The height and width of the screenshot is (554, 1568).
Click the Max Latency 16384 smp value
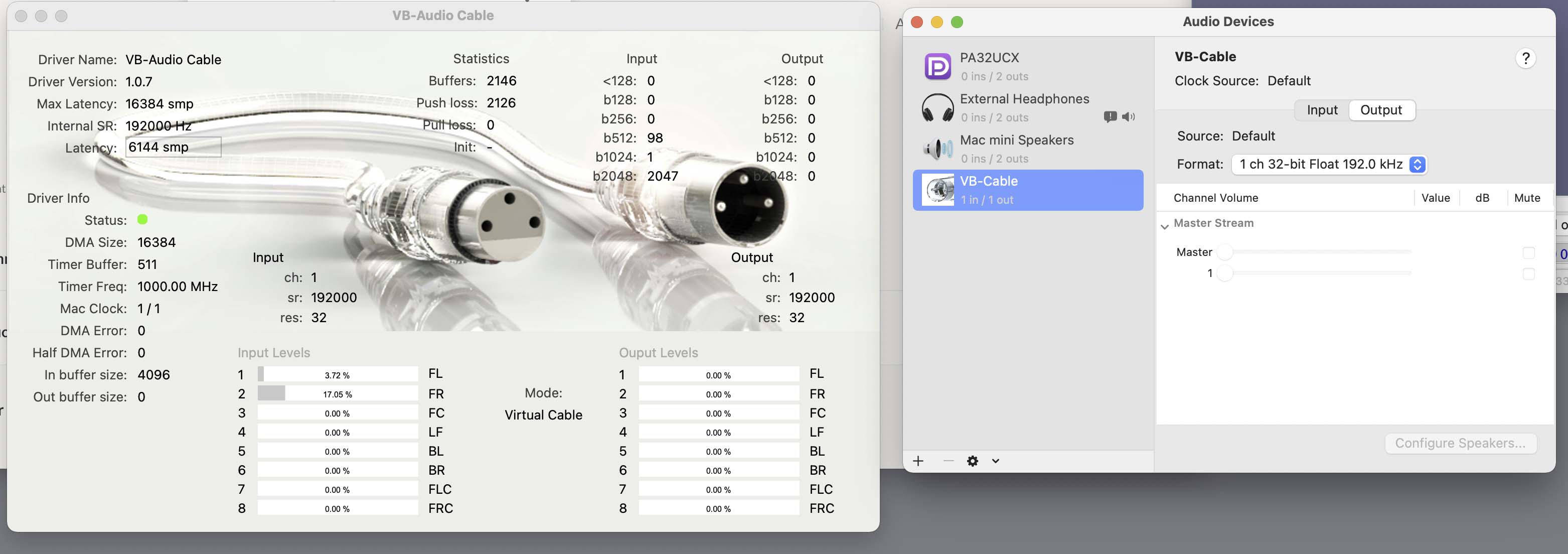click(x=159, y=104)
